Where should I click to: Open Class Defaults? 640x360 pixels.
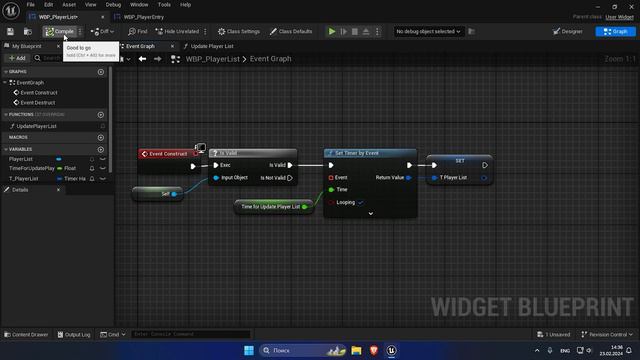tap(291, 31)
